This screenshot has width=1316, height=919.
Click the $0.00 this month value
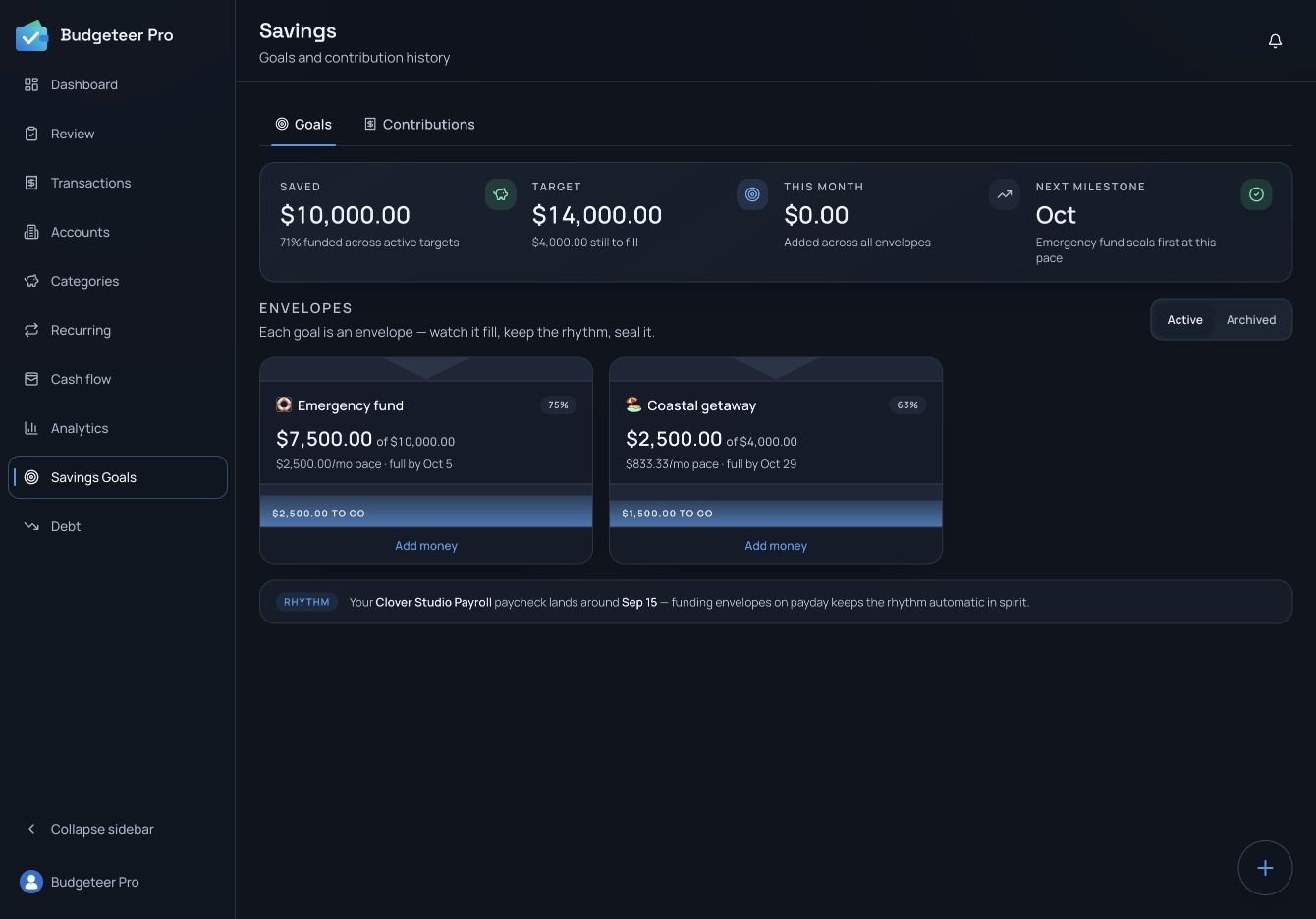click(816, 215)
